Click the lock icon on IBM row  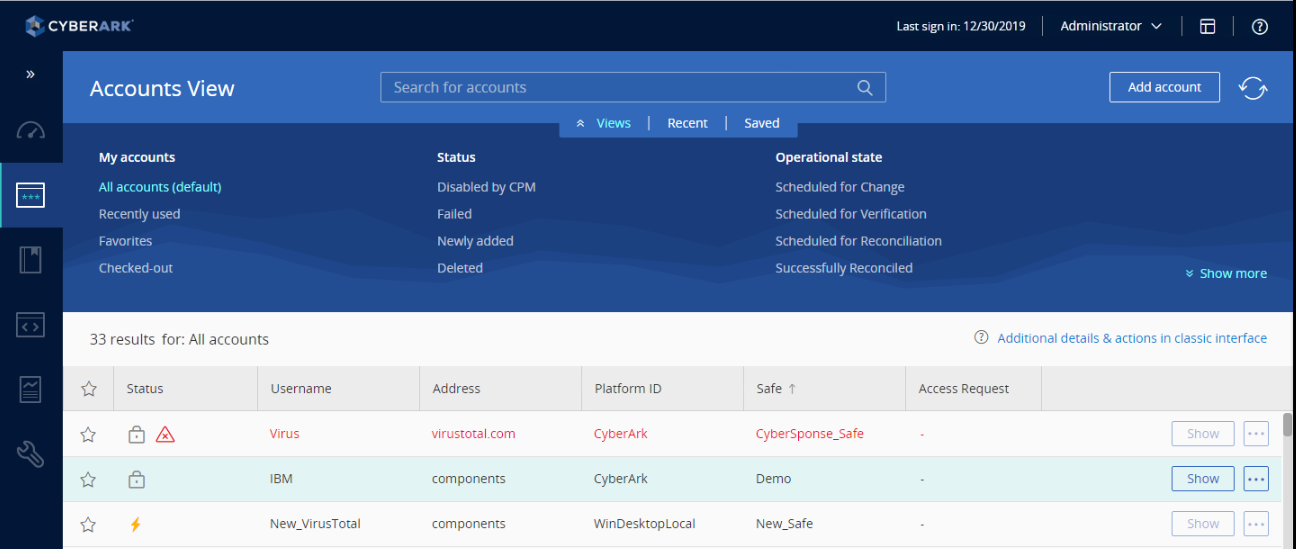click(137, 479)
